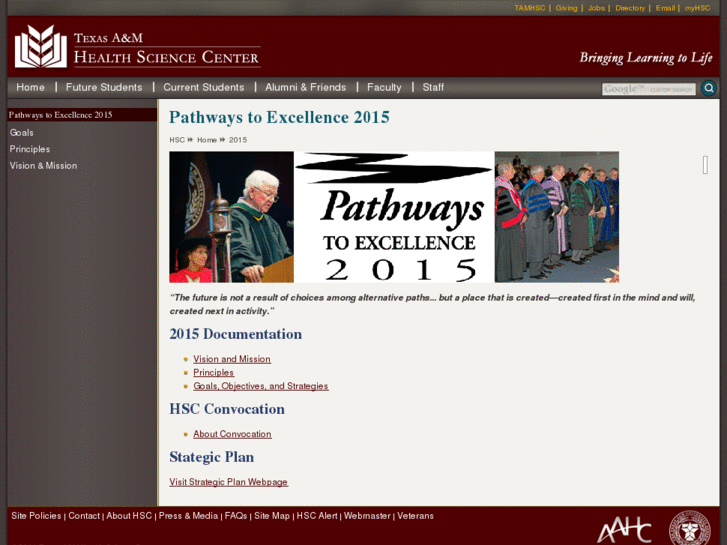The width and height of the screenshot is (727, 545).
Task: Open About HSC footer link
Action: [129, 516]
